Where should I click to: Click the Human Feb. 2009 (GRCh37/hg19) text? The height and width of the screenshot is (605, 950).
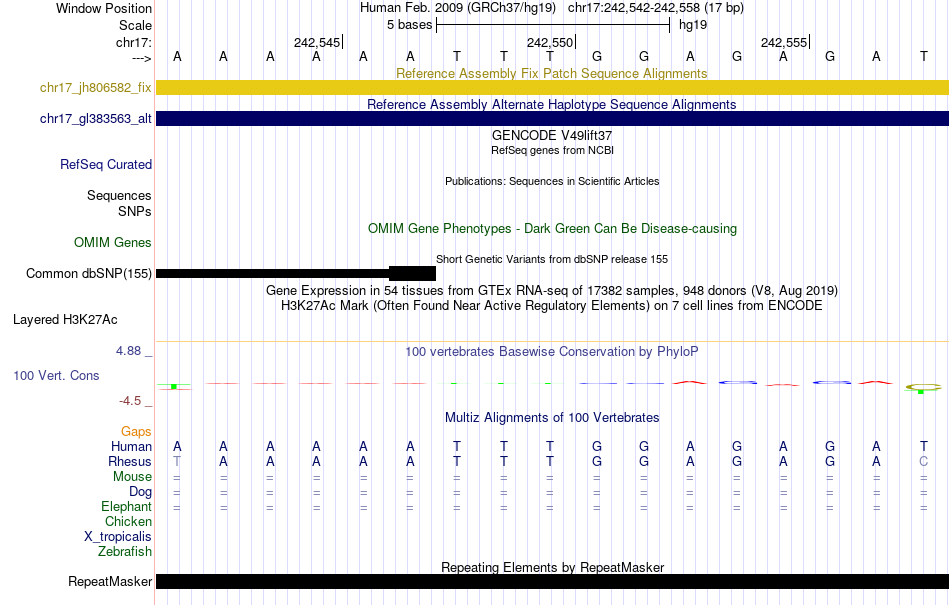(457, 8)
